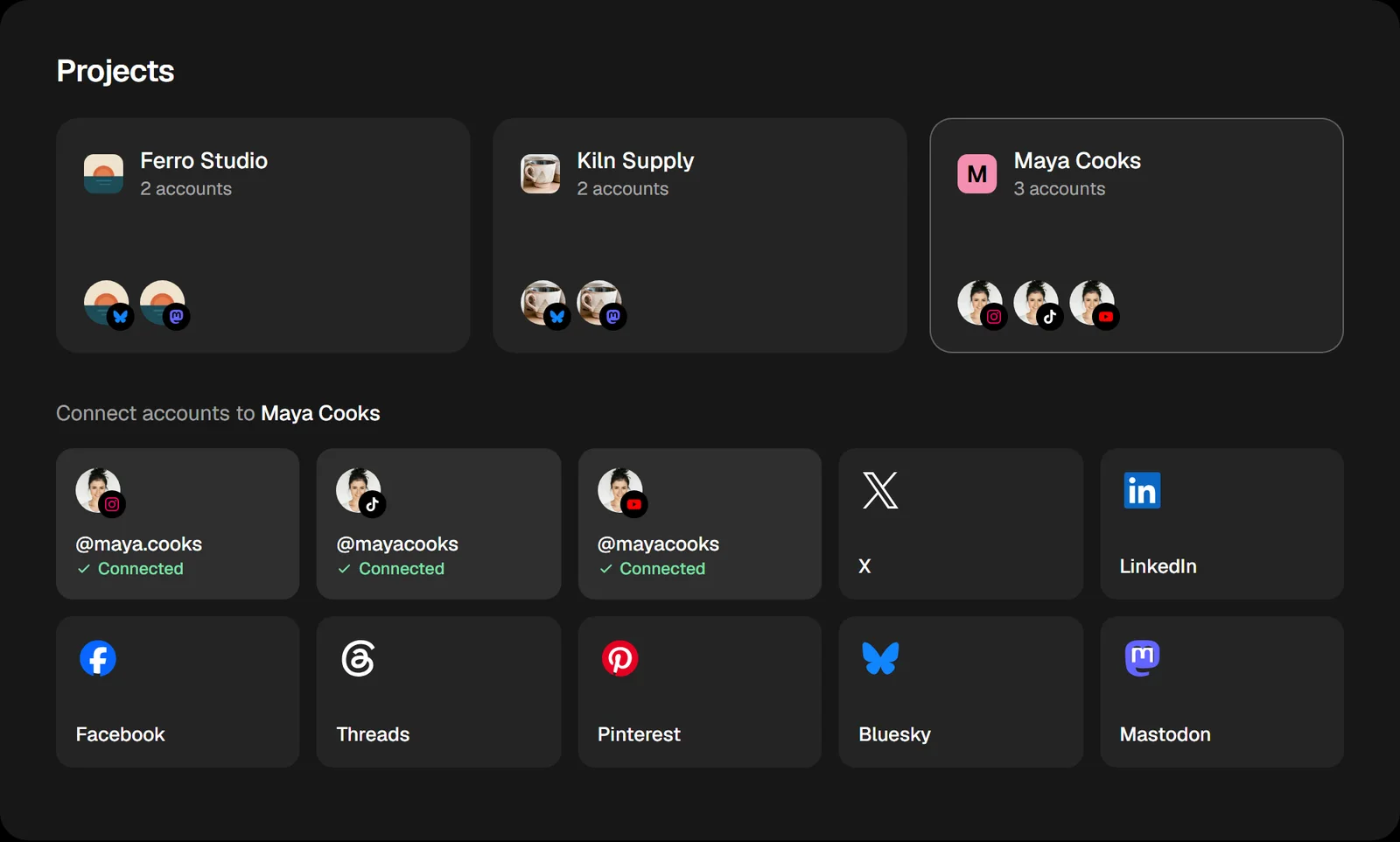Open the Kiln Supply project logo
Screen dimensions: 1400x842
point(540,174)
